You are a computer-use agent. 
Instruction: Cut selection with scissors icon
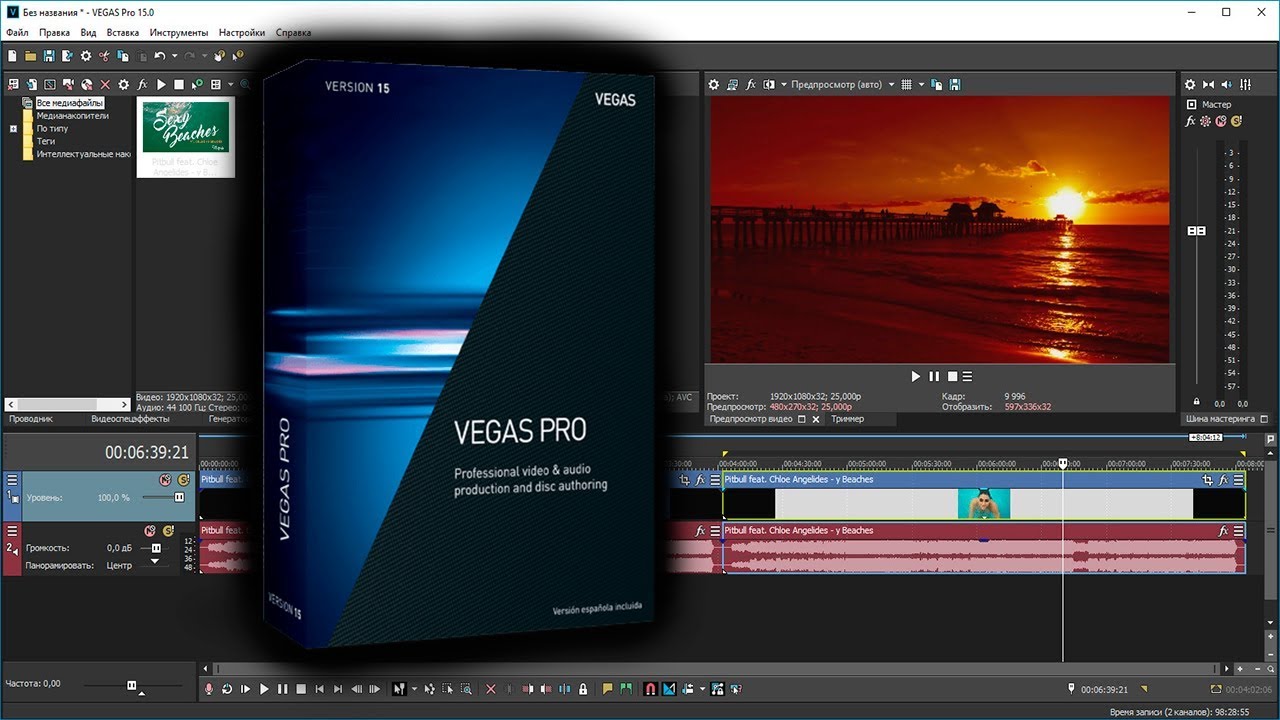pos(104,56)
